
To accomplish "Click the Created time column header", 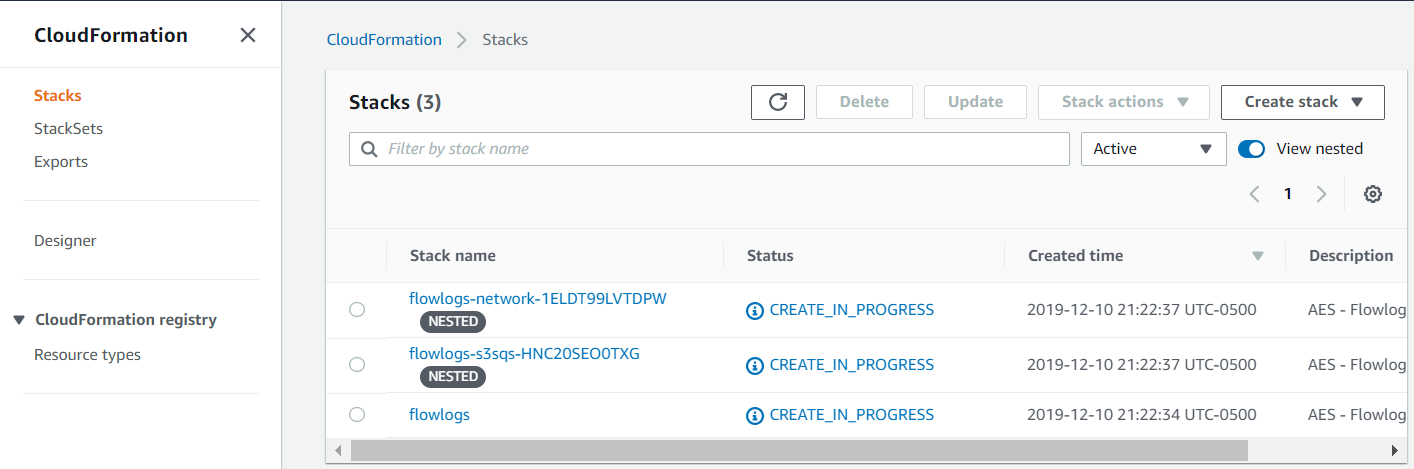I will (1075, 256).
